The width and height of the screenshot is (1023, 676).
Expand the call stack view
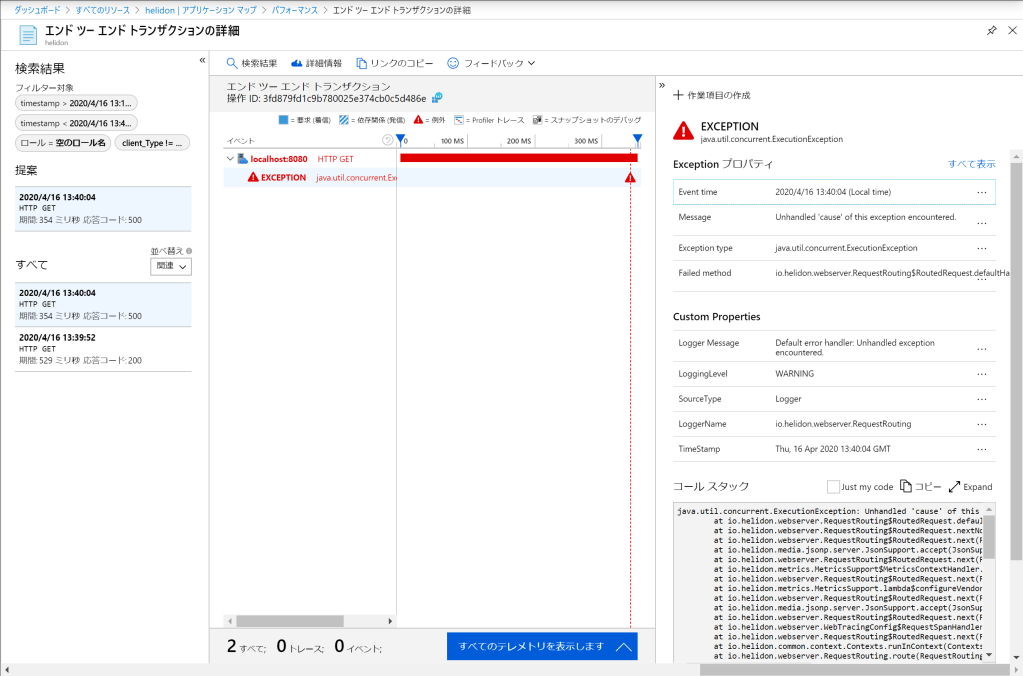pyautogui.click(x=970, y=486)
